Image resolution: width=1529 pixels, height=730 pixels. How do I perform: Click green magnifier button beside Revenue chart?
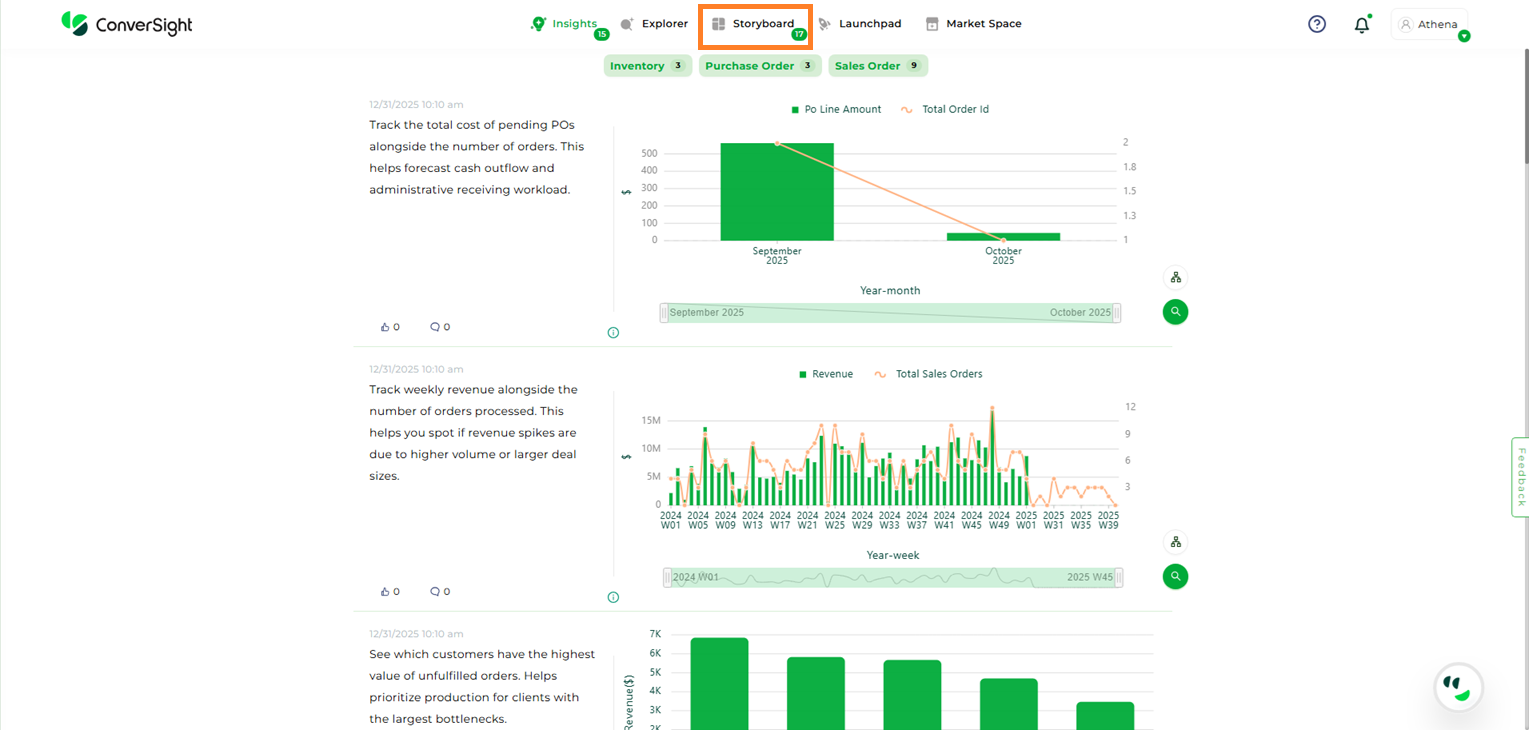coord(1175,576)
